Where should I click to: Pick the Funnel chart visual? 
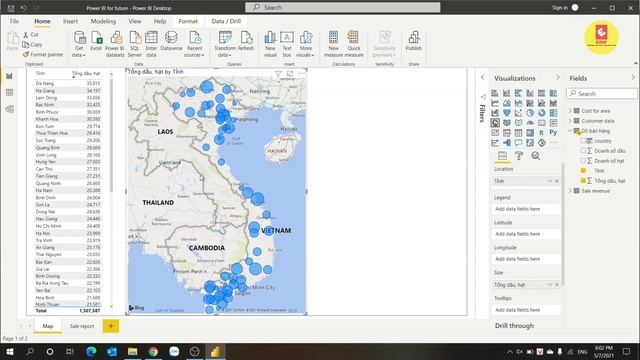(x=507, y=113)
